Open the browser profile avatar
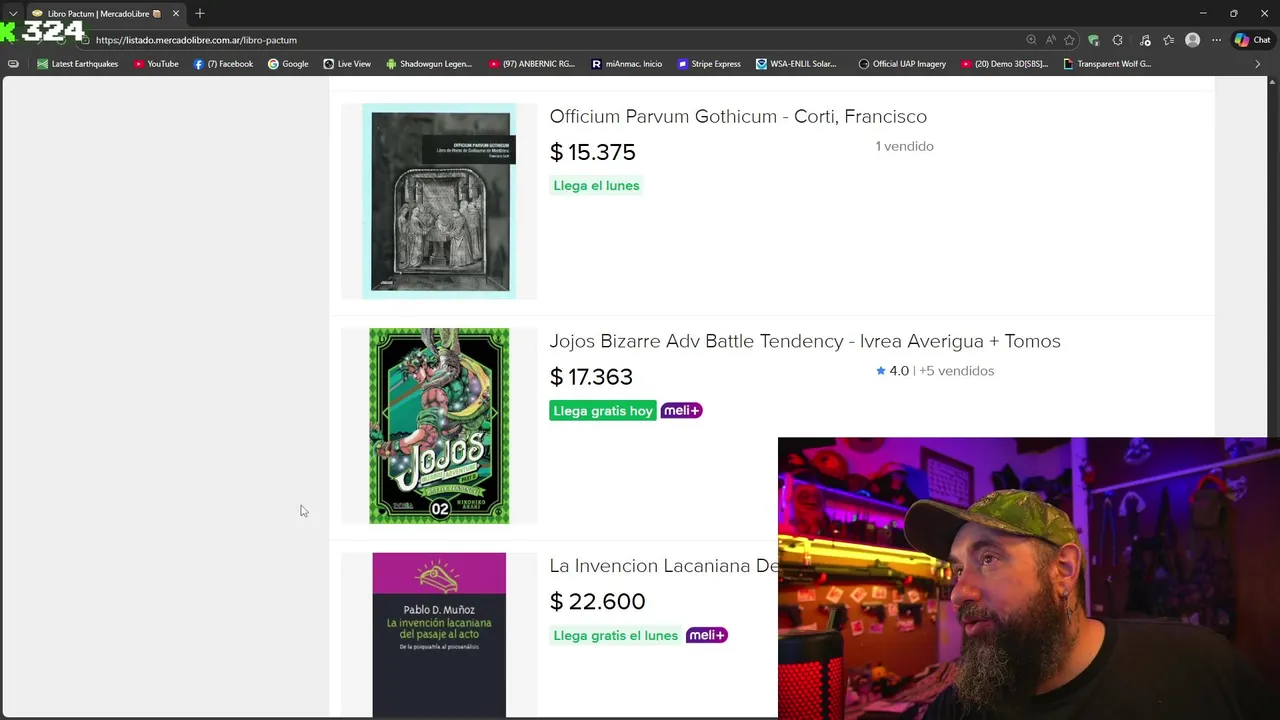Image resolution: width=1280 pixels, height=720 pixels. point(1192,40)
